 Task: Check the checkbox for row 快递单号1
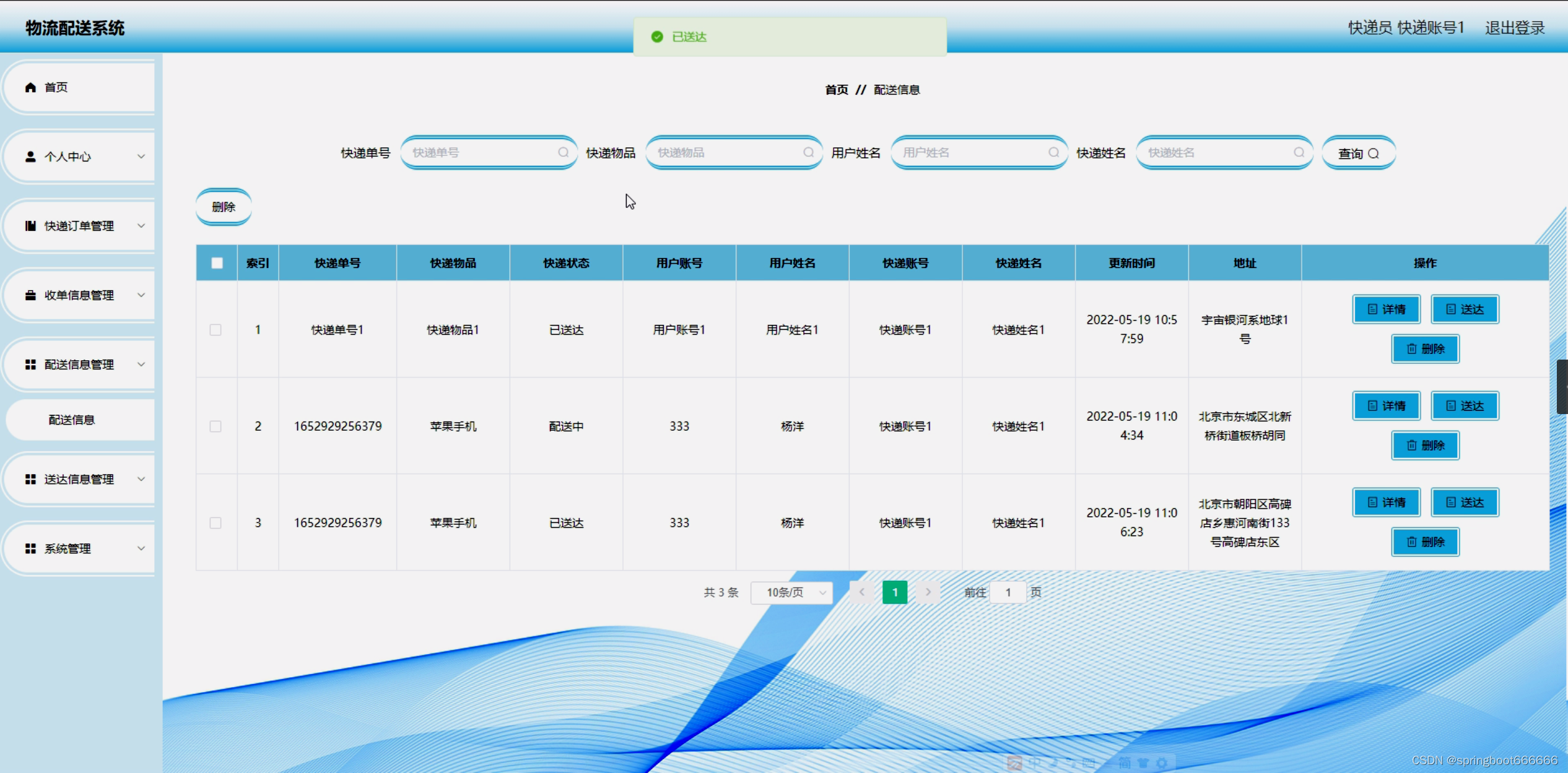pyautogui.click(x=216, y=330)
